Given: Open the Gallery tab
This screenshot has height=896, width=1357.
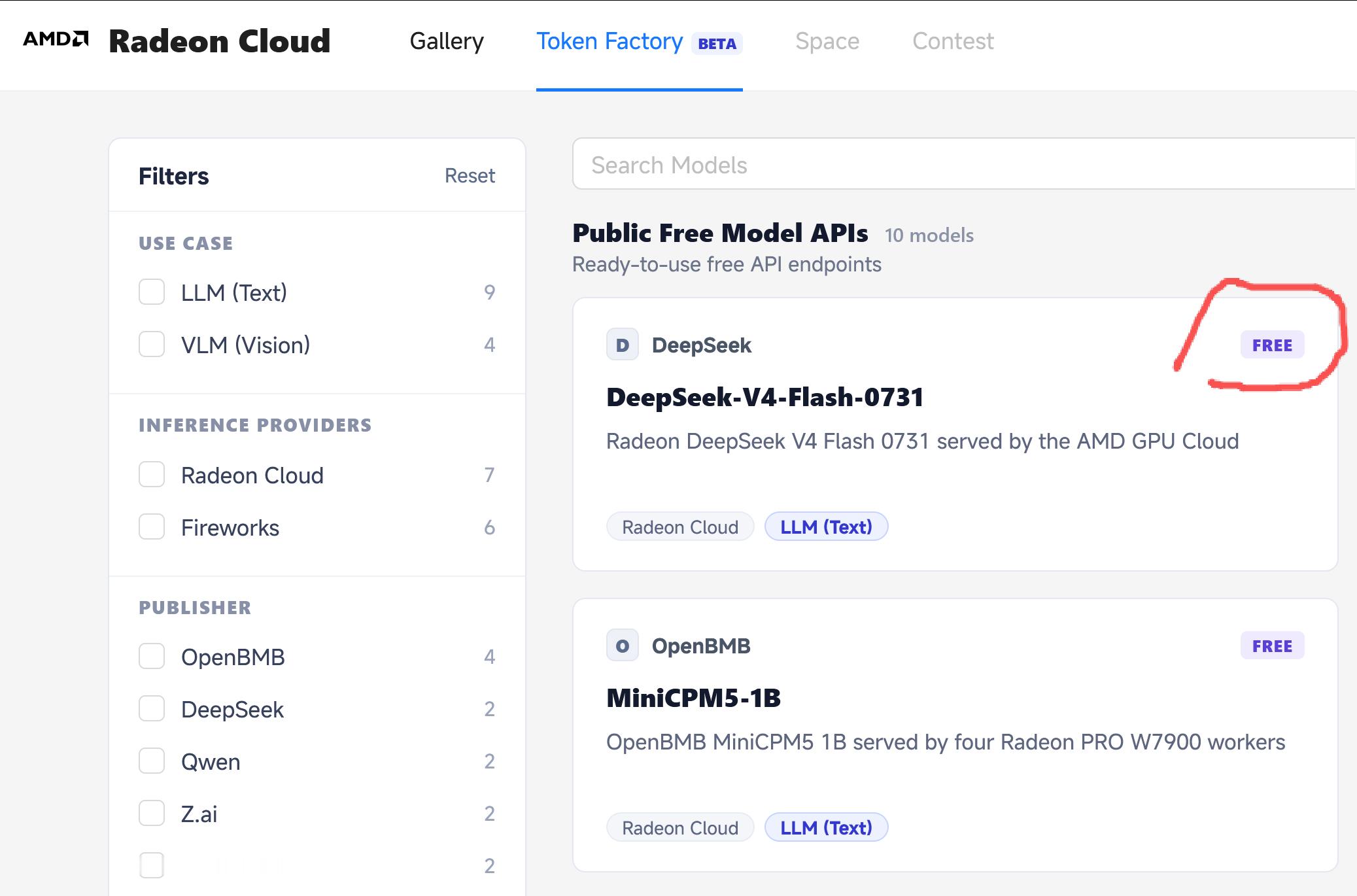Looking at the screenshot, I should (x=447, y=41).
